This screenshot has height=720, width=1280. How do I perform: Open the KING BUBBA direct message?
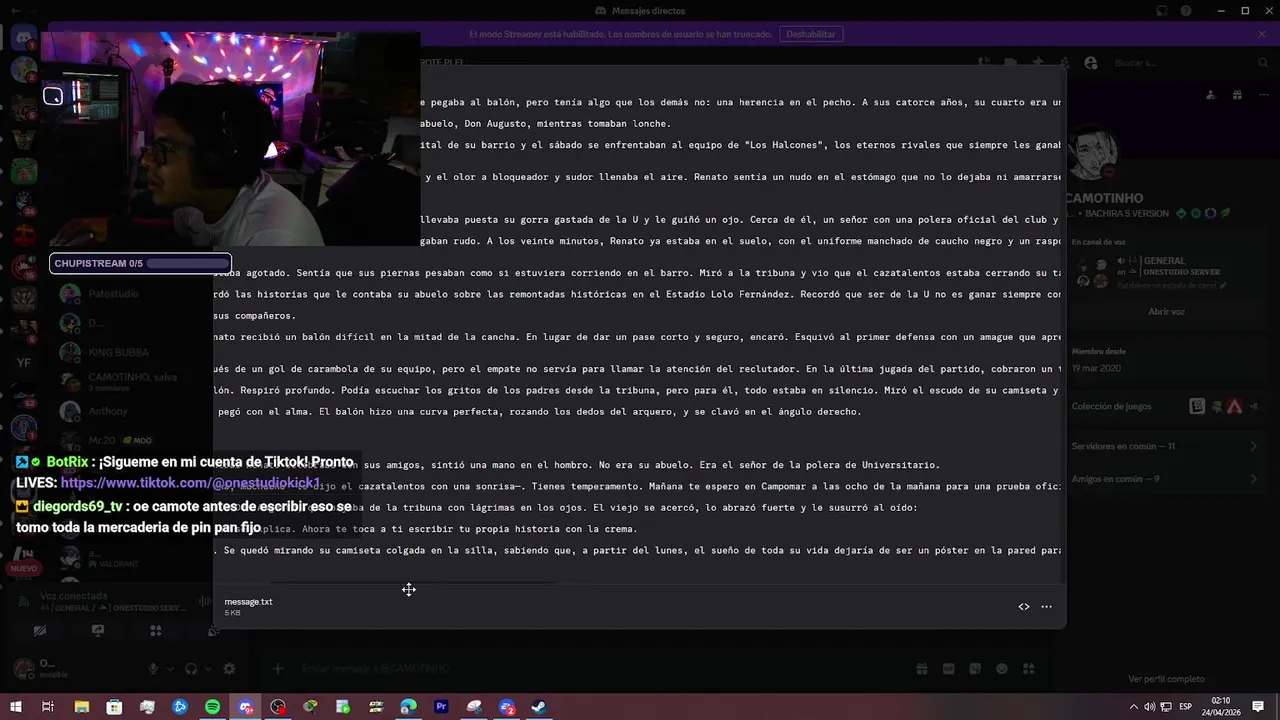click(118, 352)
